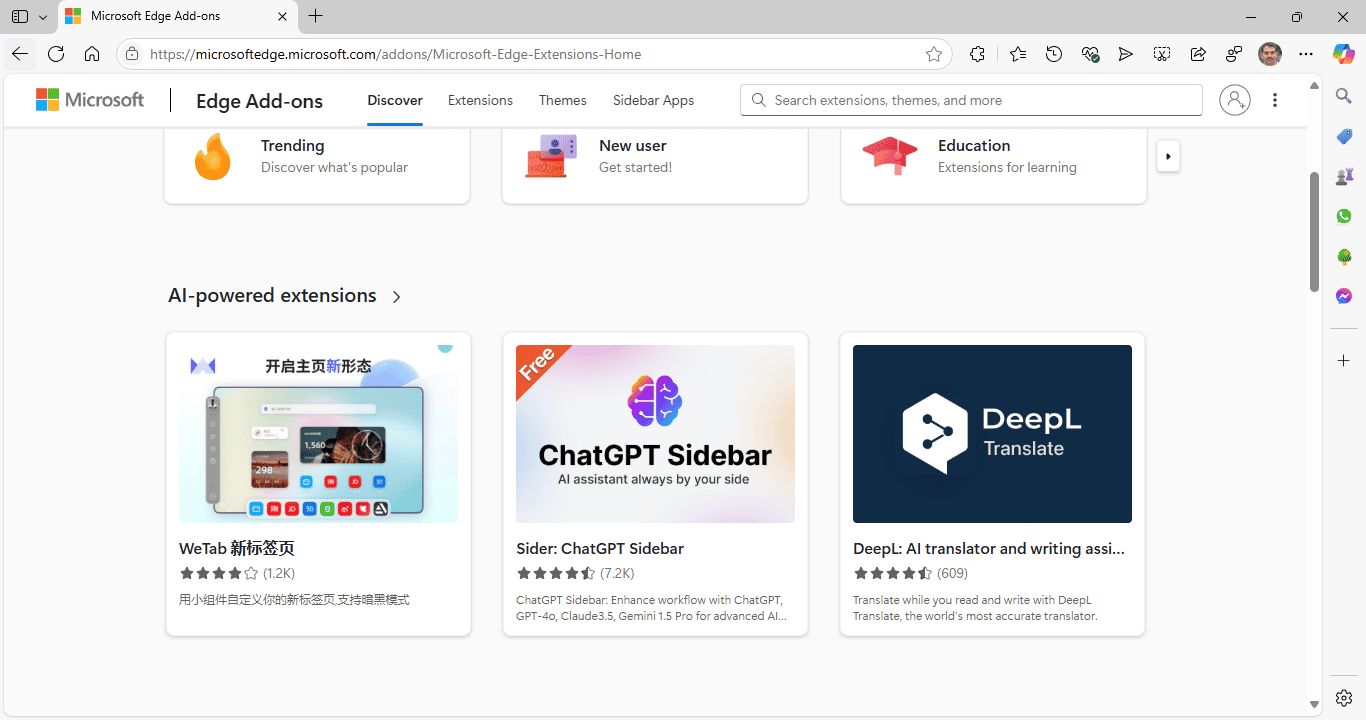The width and height of the screenshot is (1366, 720).
Task: Open sidebar settings gear
Action: pos(1344,698)
